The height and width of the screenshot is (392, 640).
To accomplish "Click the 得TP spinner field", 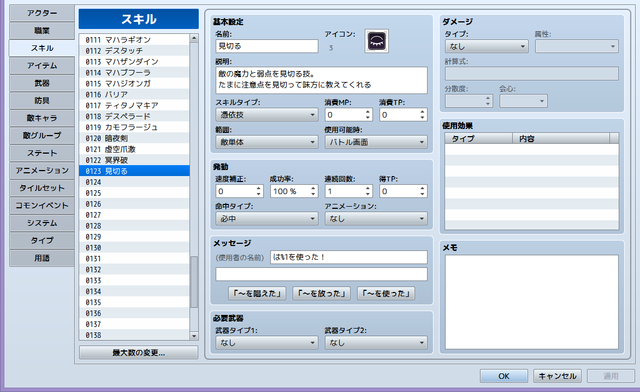I will click(x=403, y=192).
